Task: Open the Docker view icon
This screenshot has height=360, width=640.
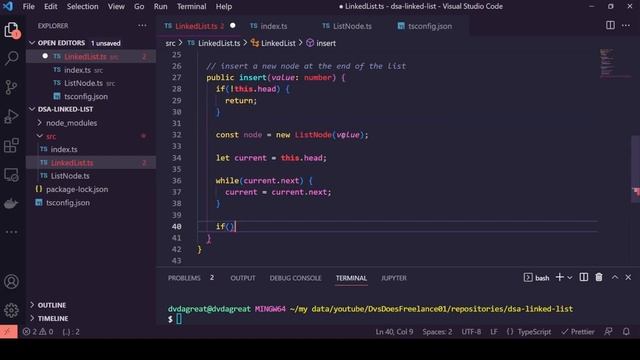Action: click(x=11, y=203)
